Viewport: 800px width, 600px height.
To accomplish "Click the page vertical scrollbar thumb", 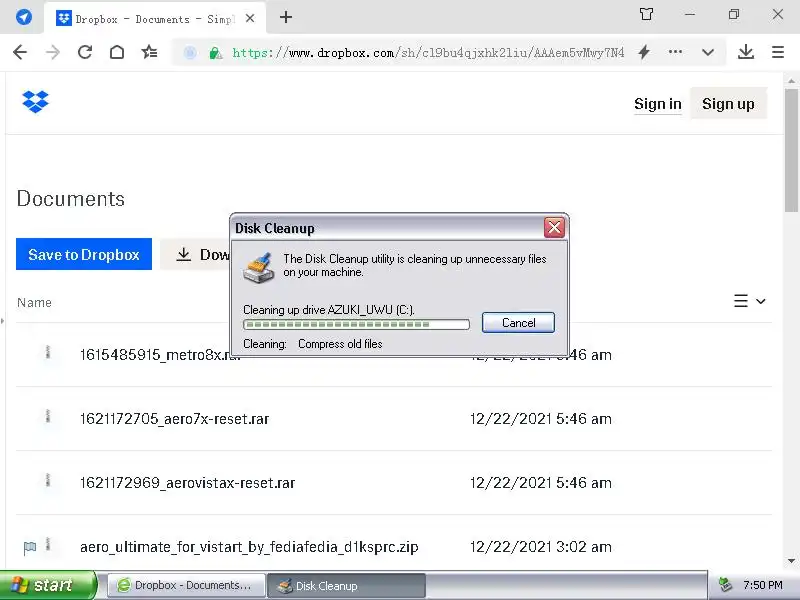I will tap(791, 150).
